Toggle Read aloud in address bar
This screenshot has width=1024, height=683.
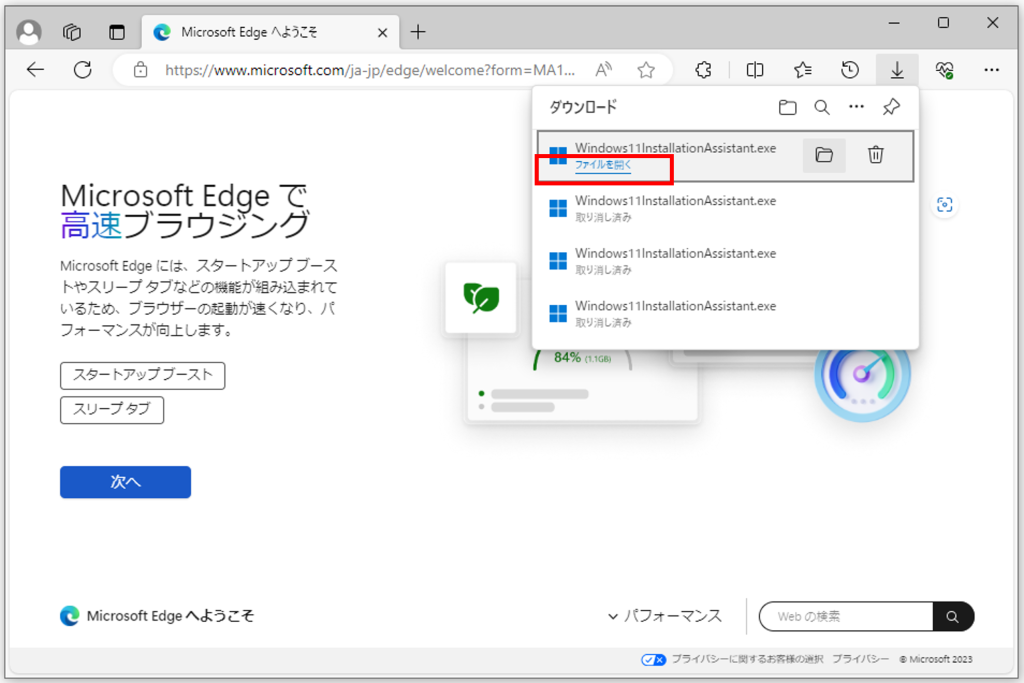coord(603,69)
